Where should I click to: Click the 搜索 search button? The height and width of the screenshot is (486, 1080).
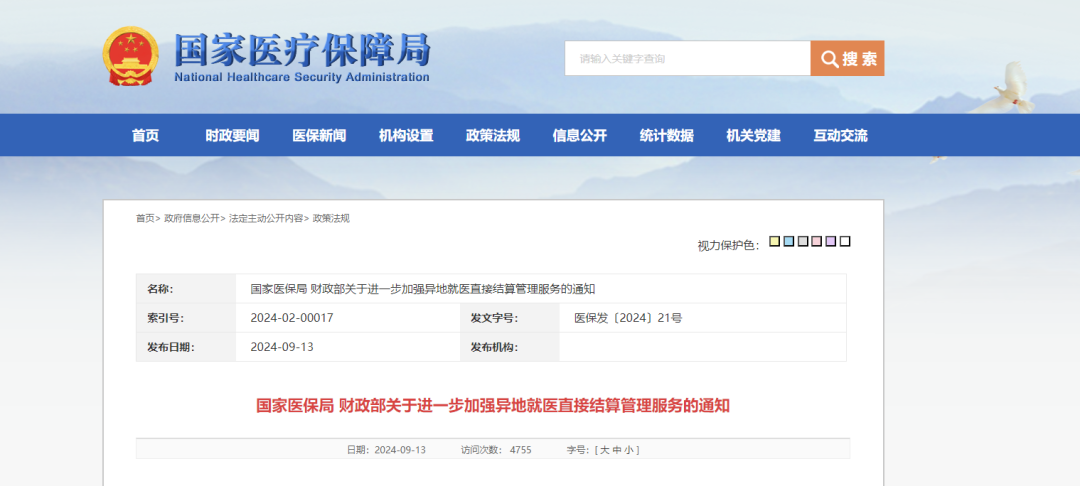847,59
